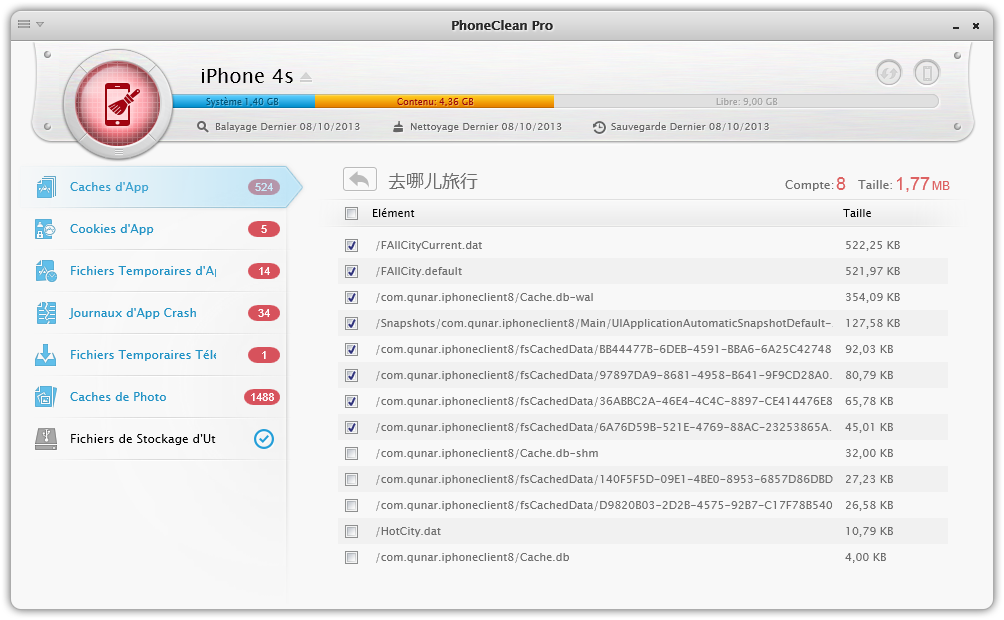Image resolution: width=1004 pixels, height=620 pixels.
Task: Click the 354,09 KB size value
Action: point(873,297)
